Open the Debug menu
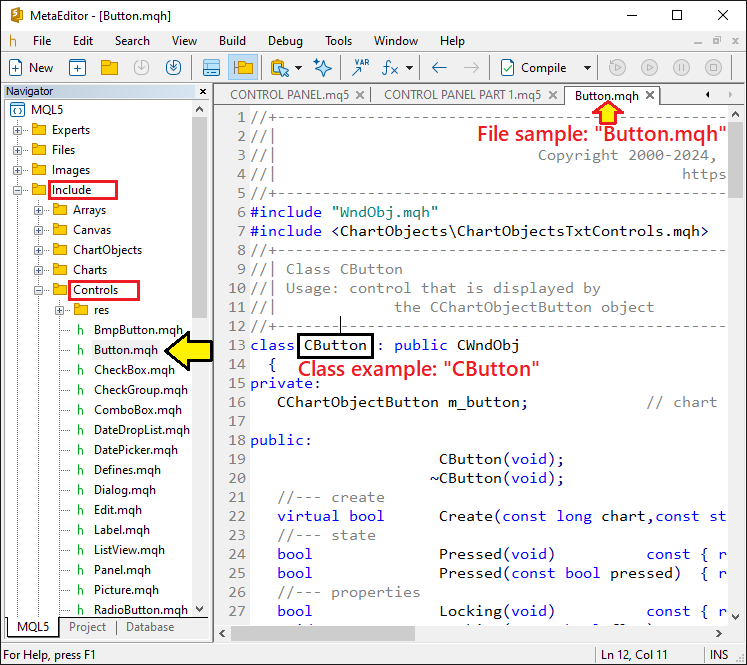747x665 pixels. tap(285, 41)
